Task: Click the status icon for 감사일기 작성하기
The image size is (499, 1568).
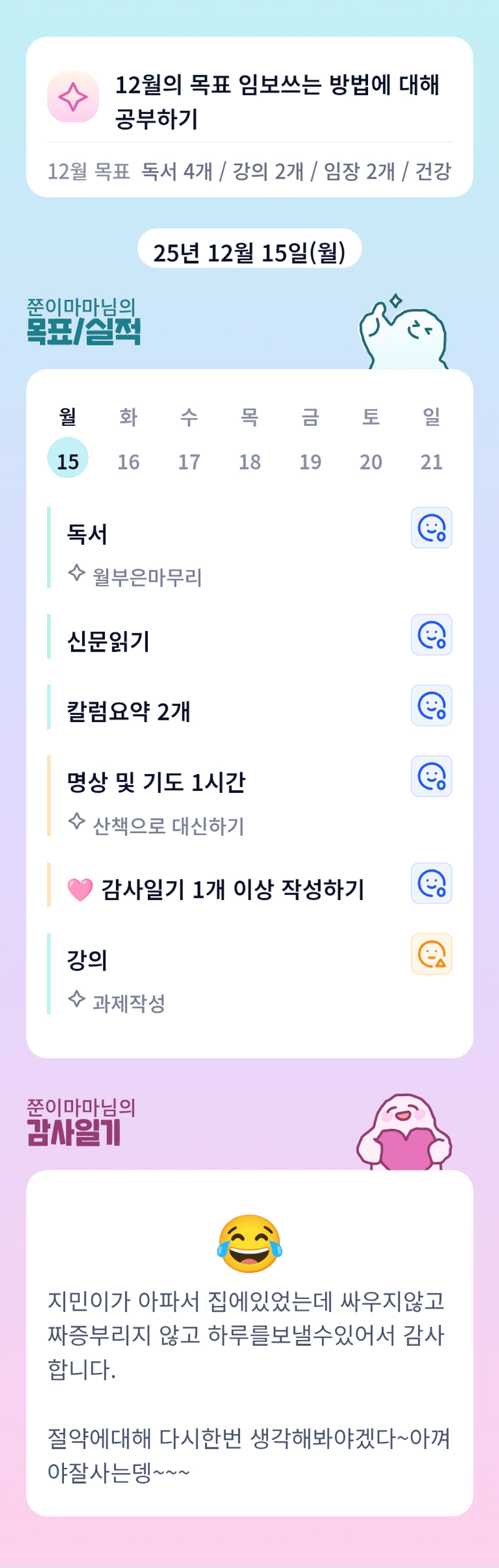Action: [431, 883]
